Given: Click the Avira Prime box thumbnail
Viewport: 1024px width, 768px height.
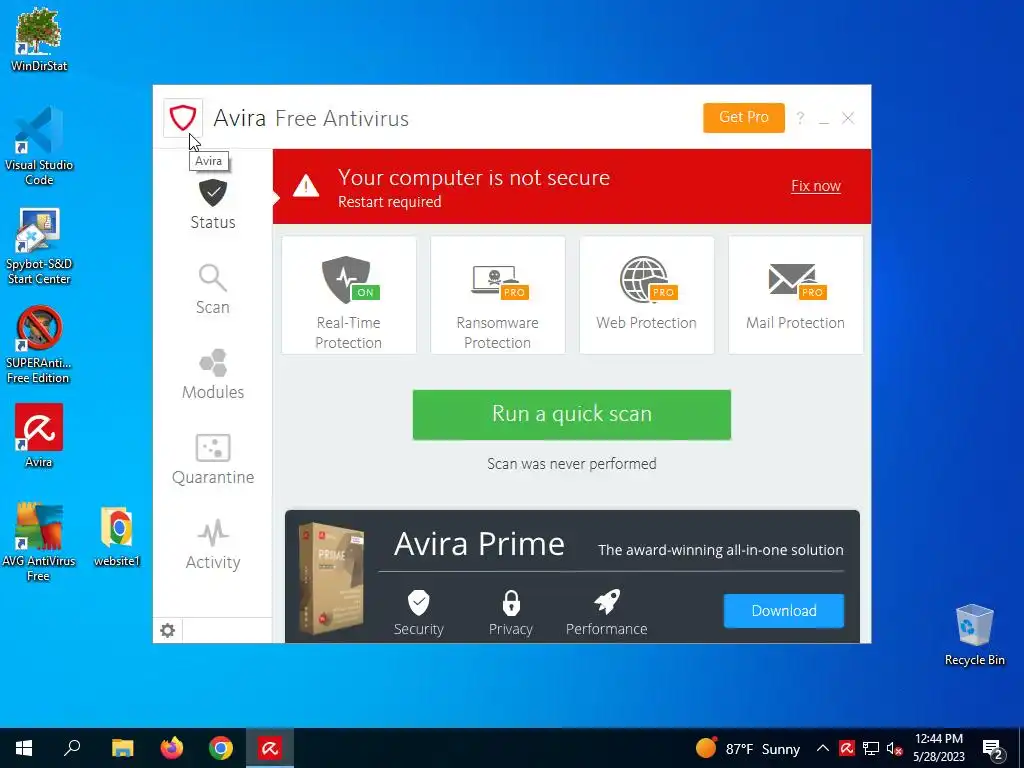Looking at the screenshot, I should (331, 579).
